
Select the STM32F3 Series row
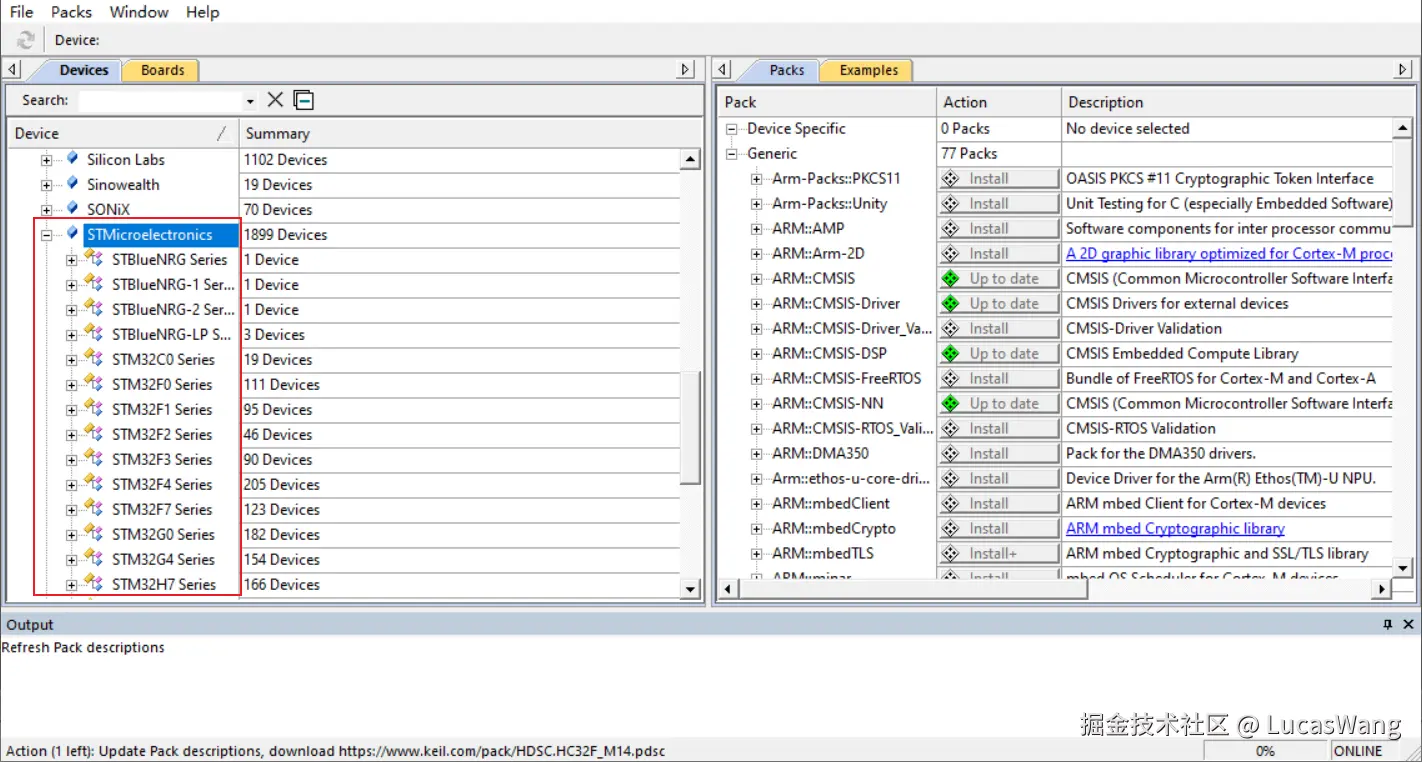pyautogui.click(x=162, y=460)
